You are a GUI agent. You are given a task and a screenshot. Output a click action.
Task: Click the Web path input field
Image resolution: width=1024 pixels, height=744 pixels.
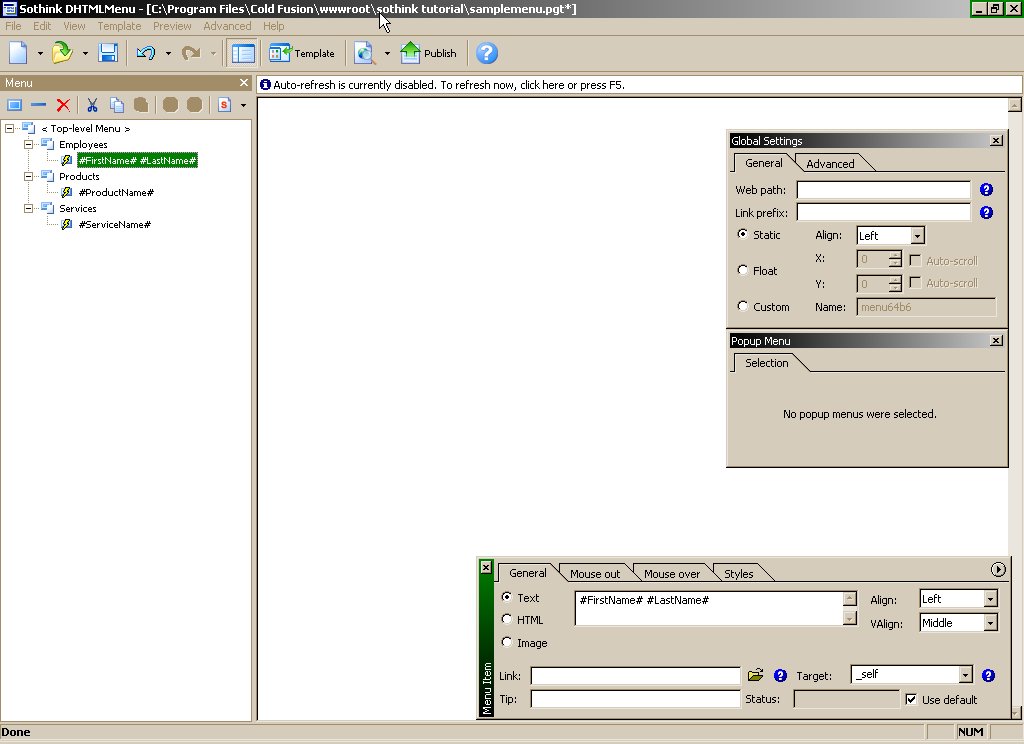click(883, 189)
